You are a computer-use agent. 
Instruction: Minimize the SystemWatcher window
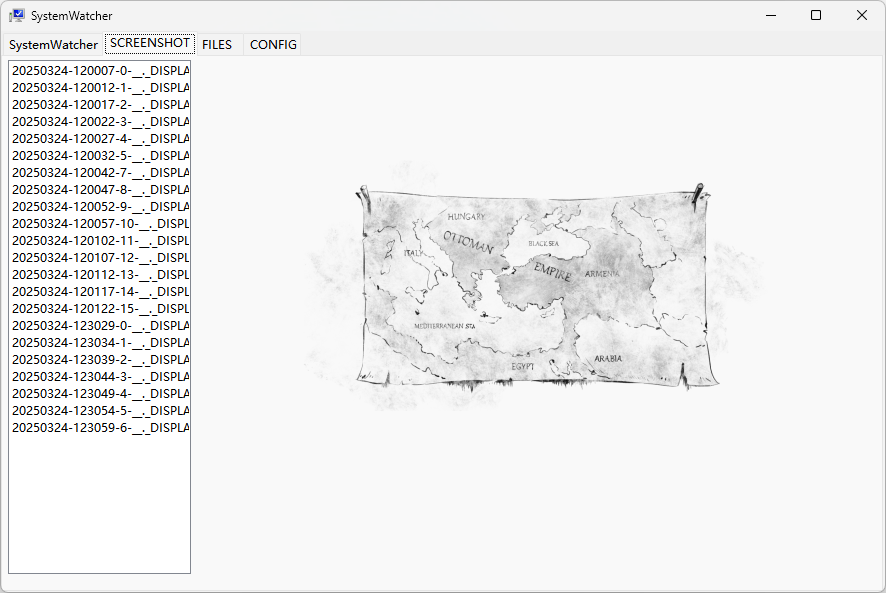point(770,15)
